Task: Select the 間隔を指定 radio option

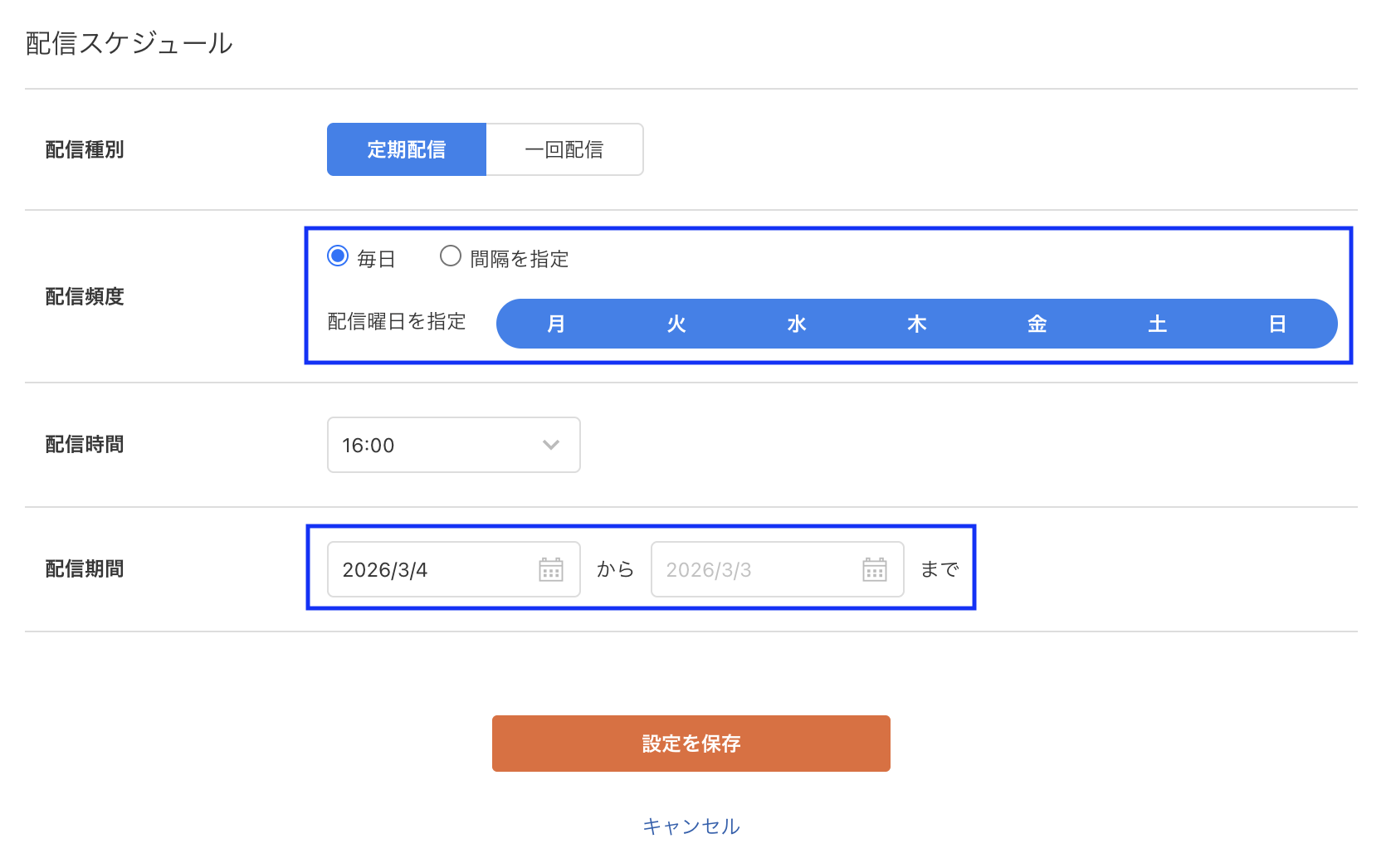Action: point(450,256)
